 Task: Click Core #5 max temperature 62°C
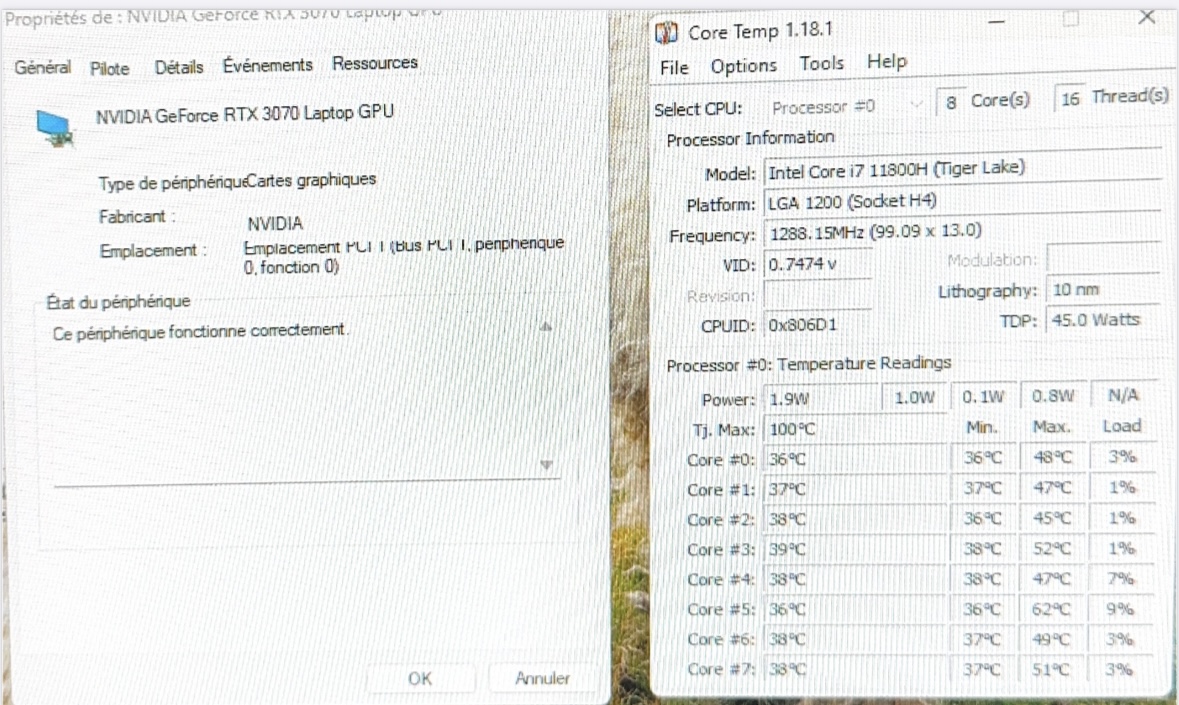[1052, 609]
